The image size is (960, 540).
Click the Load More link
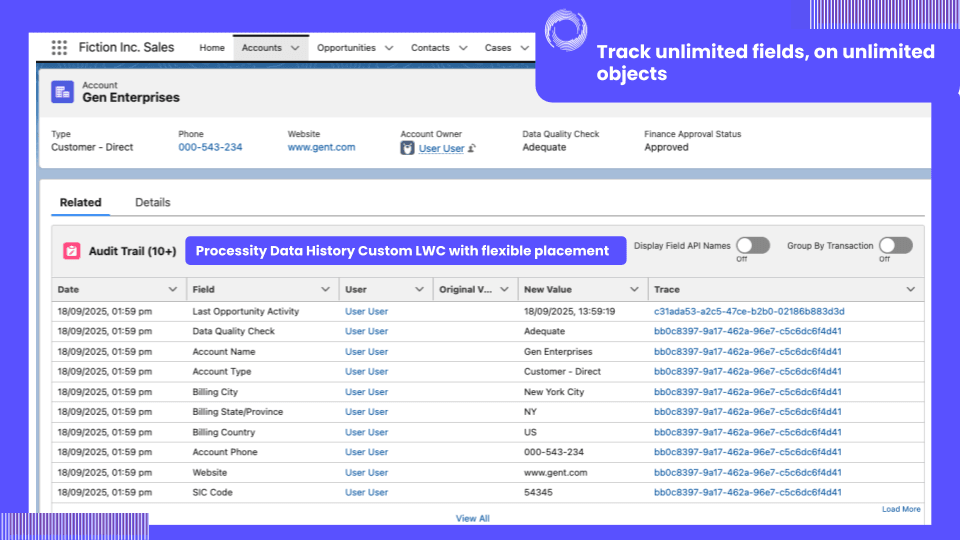[x=901, y=509]
